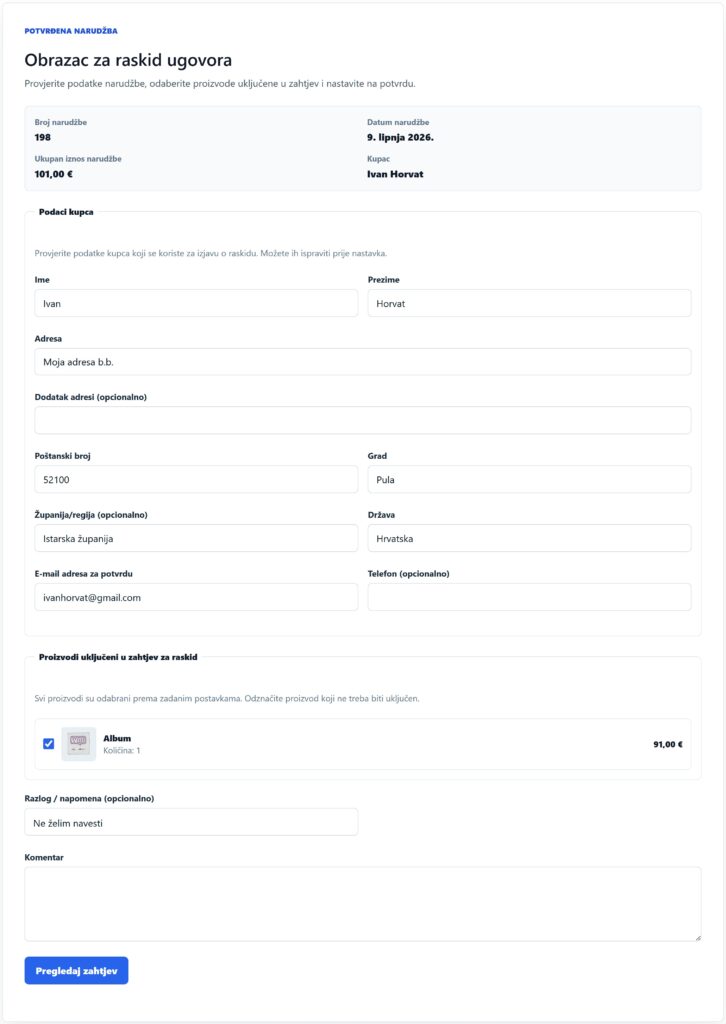Viewport: 726px width, 1024px height.
Task: Focus the Ime input field
Action: point(197,304)
